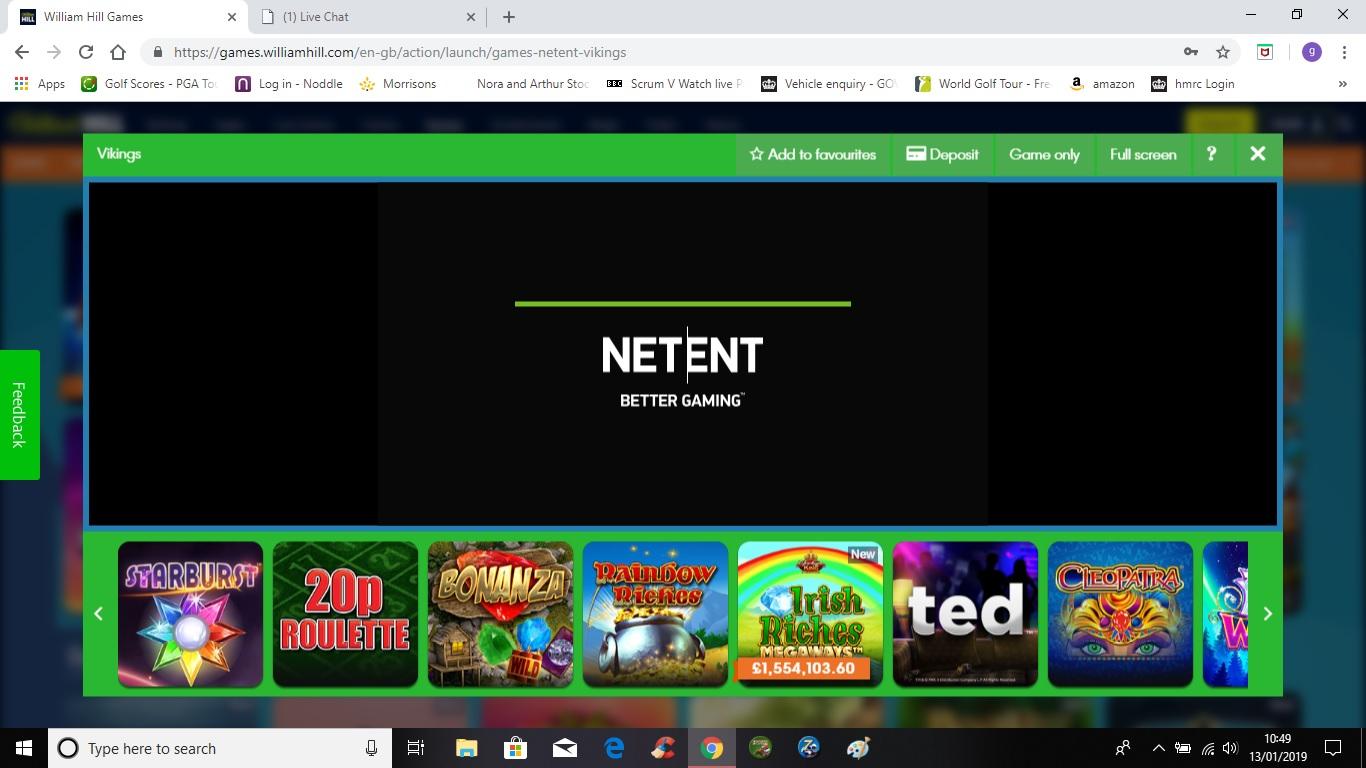Open Google Chrome from the taskbar
Viewport: 1366px width, 768px height.
[x=711, y=748]
